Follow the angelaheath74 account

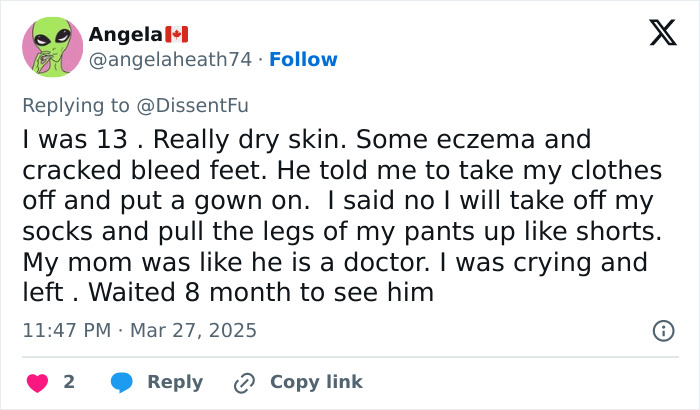tap(303, 60)
